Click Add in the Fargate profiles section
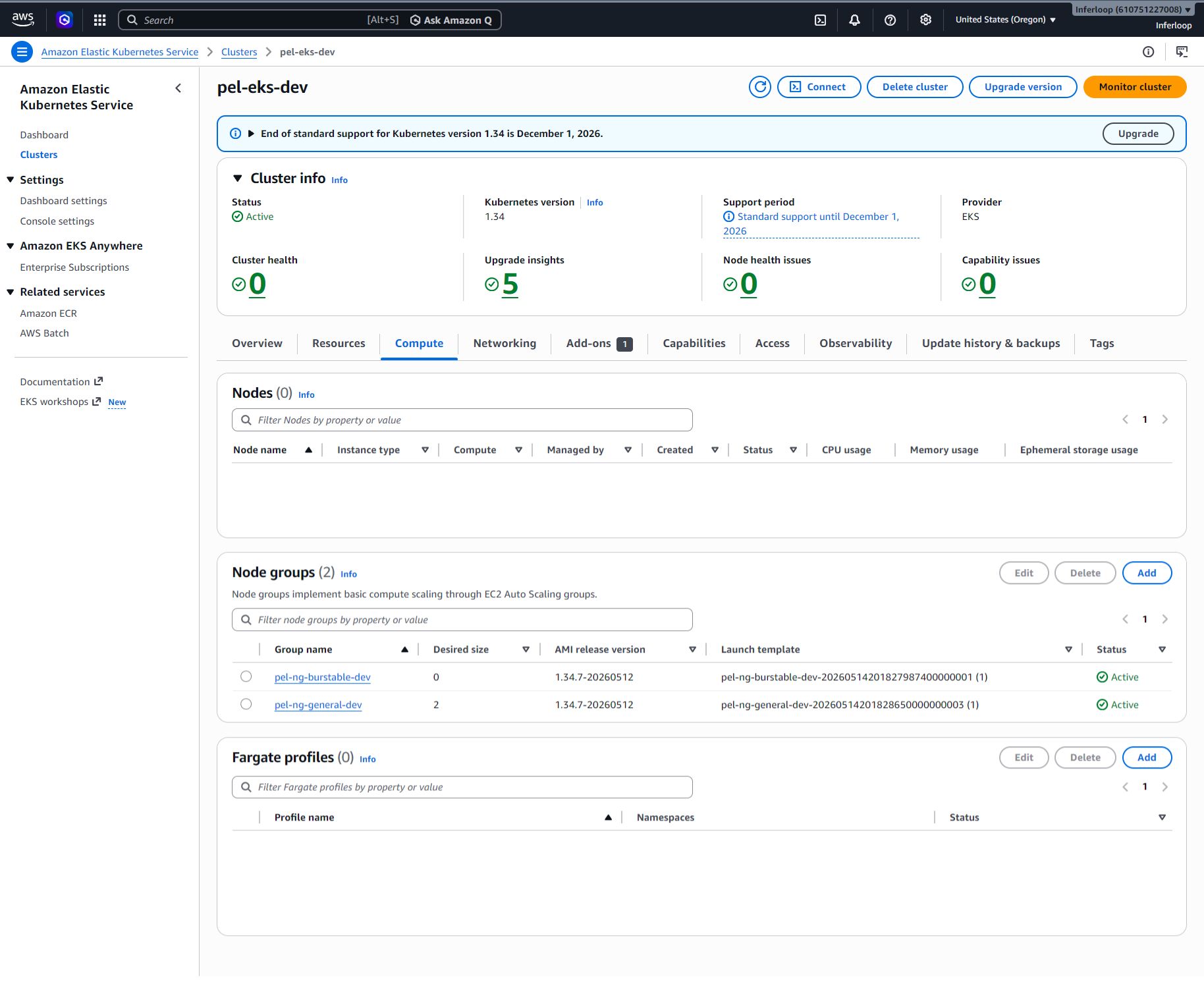Image resolution: width=1204 pixels, height=1001 pixels. pyautogui.click(x=1147, y=757)
